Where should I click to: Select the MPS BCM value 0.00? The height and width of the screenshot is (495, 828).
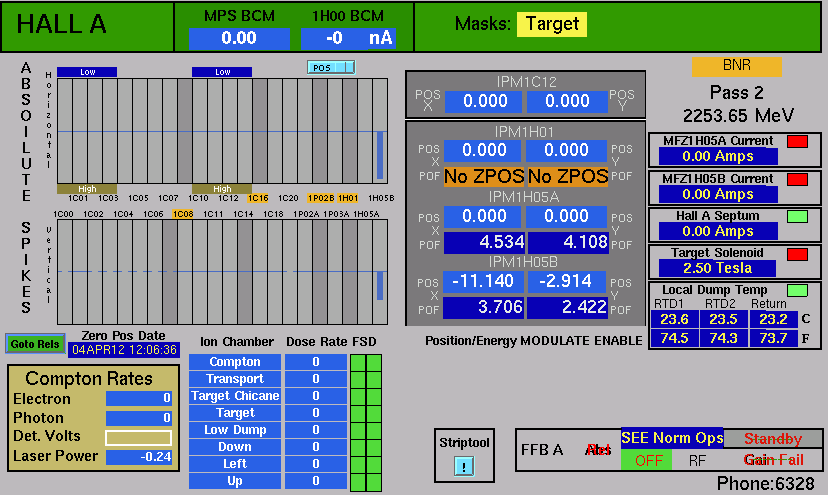pos(239,39)
